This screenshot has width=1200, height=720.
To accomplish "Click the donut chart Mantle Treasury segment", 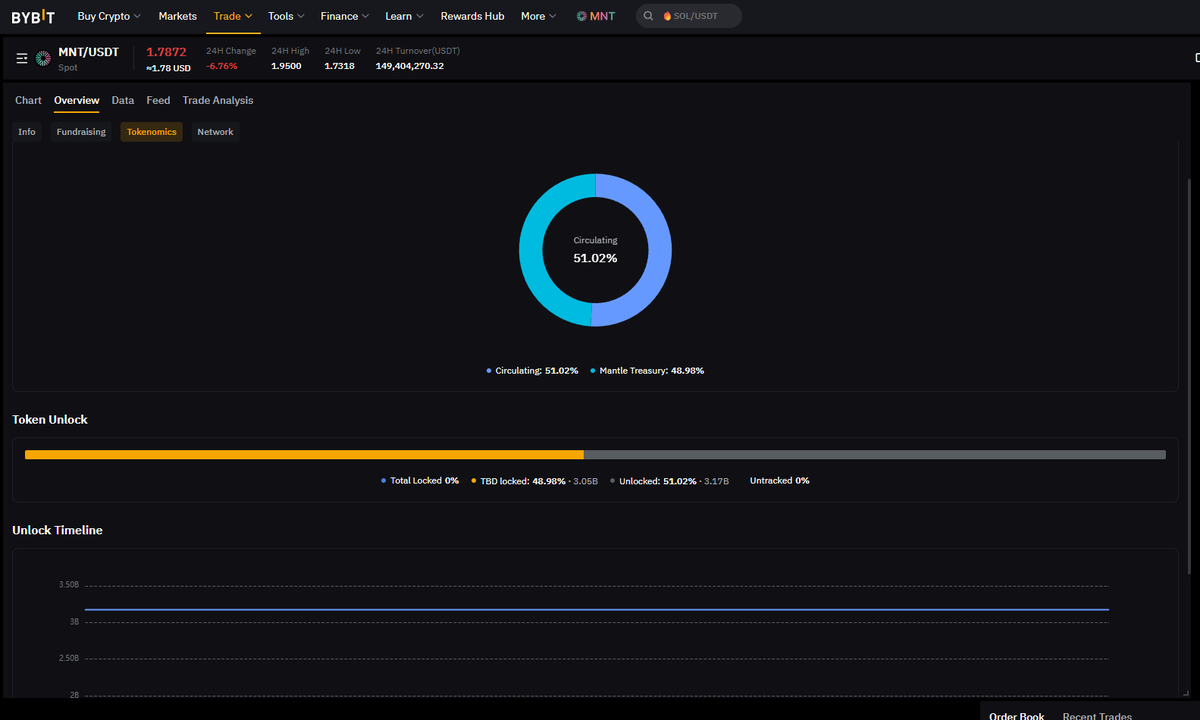I will click(x=531, y=250).
